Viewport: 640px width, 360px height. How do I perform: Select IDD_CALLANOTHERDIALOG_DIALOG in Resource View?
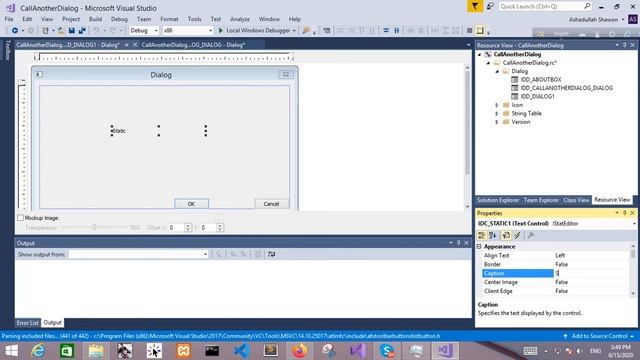[x=567, y=88]
